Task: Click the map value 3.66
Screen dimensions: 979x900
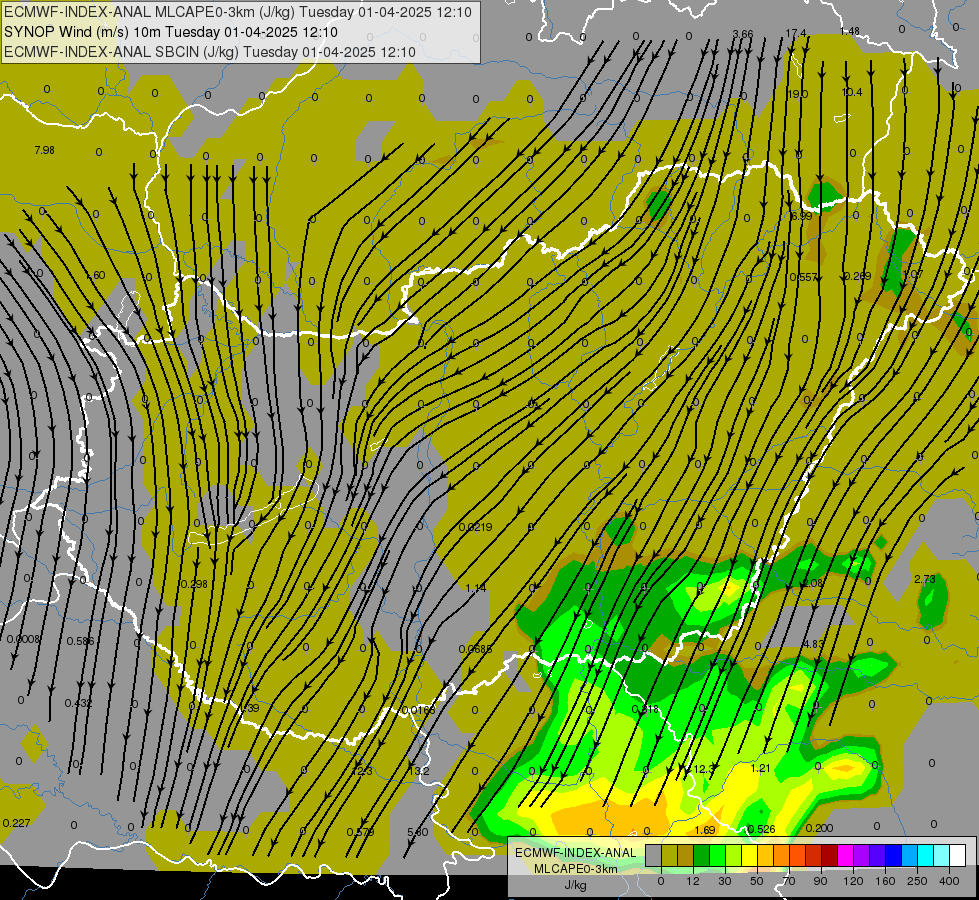Action: [743, 34]
